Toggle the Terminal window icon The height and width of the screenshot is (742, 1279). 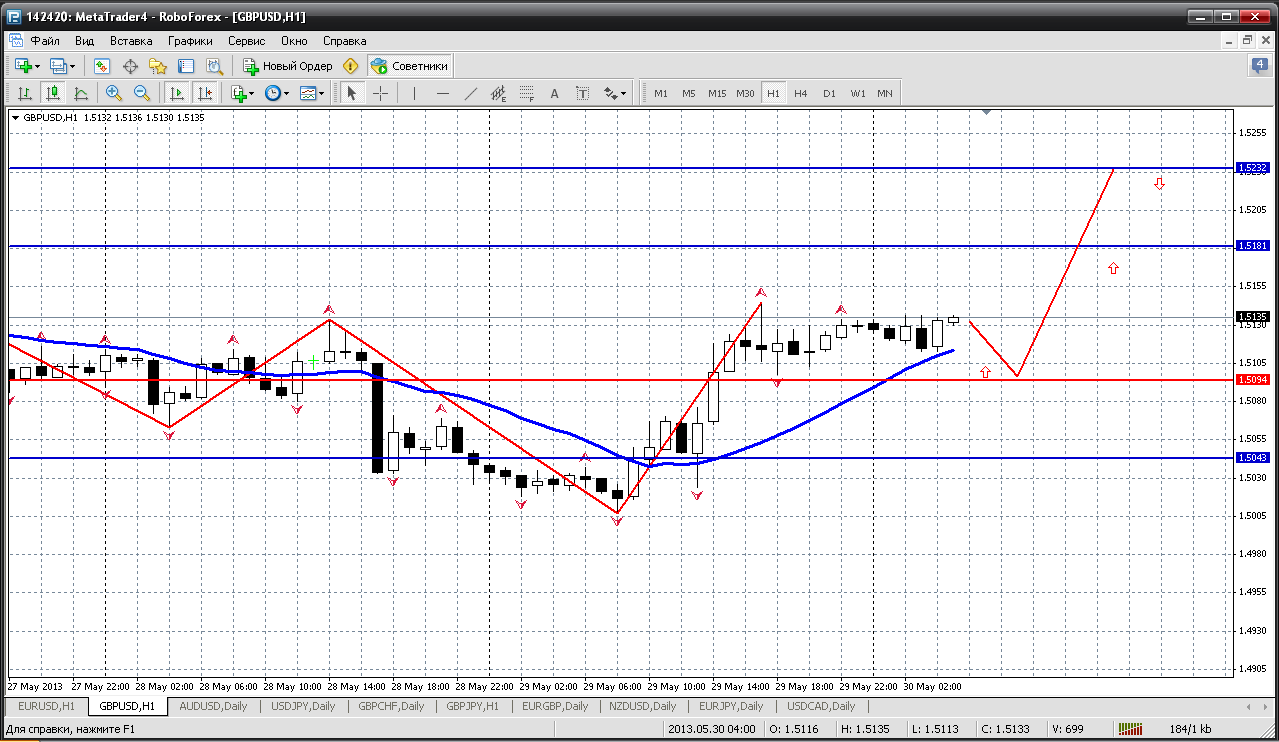(x=186, y=66)
